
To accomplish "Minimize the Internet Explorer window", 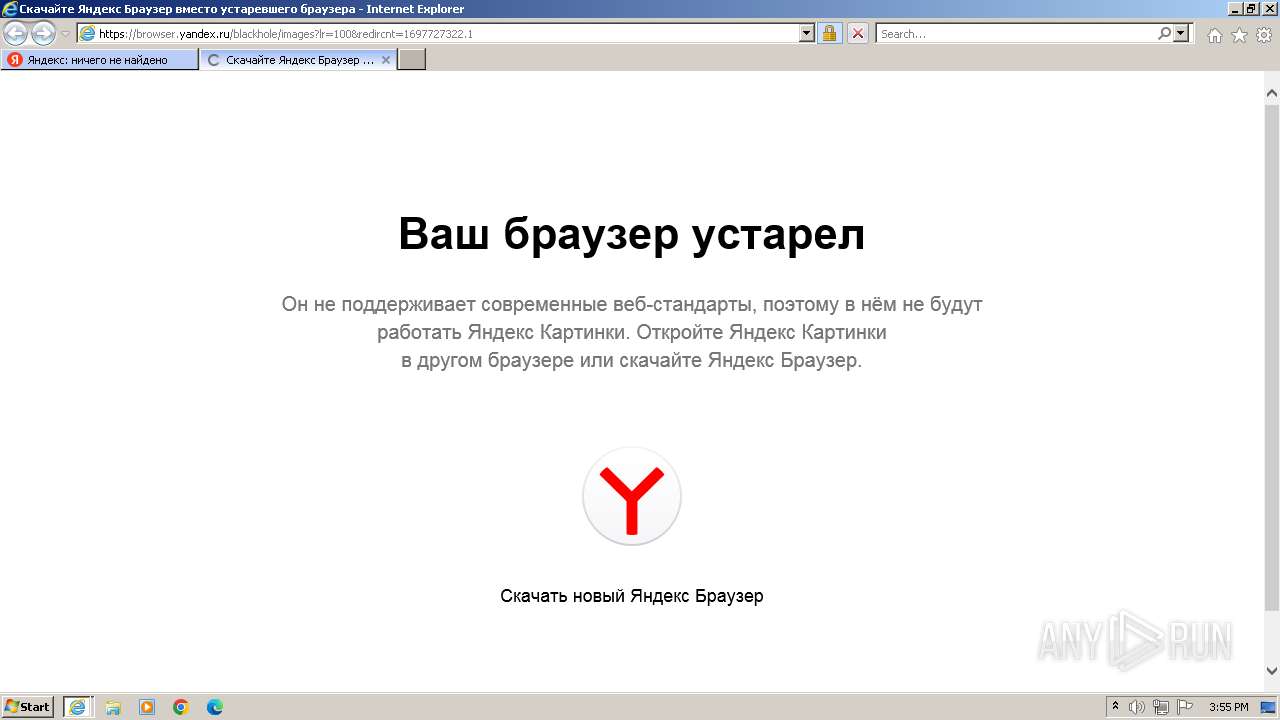I will coord(1234,8).
